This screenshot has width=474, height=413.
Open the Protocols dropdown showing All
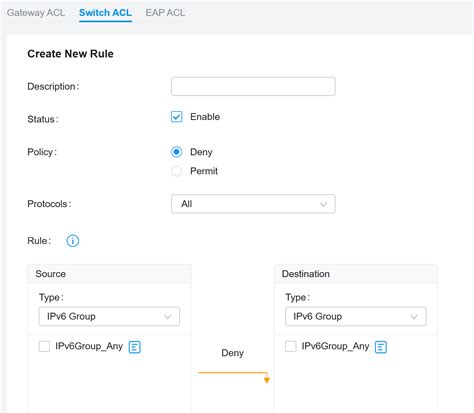pyautogui.click(x=253, y=204)
